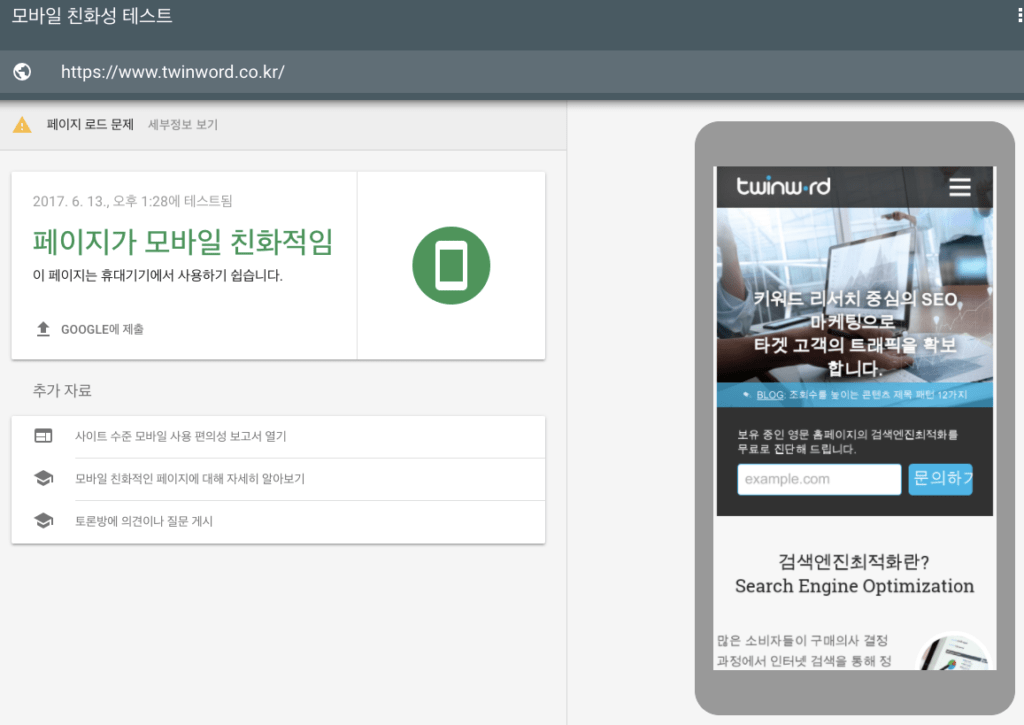Click the test timestamp 2017. 6. 13. text
1024x725 pixels.
click(133, 201)
